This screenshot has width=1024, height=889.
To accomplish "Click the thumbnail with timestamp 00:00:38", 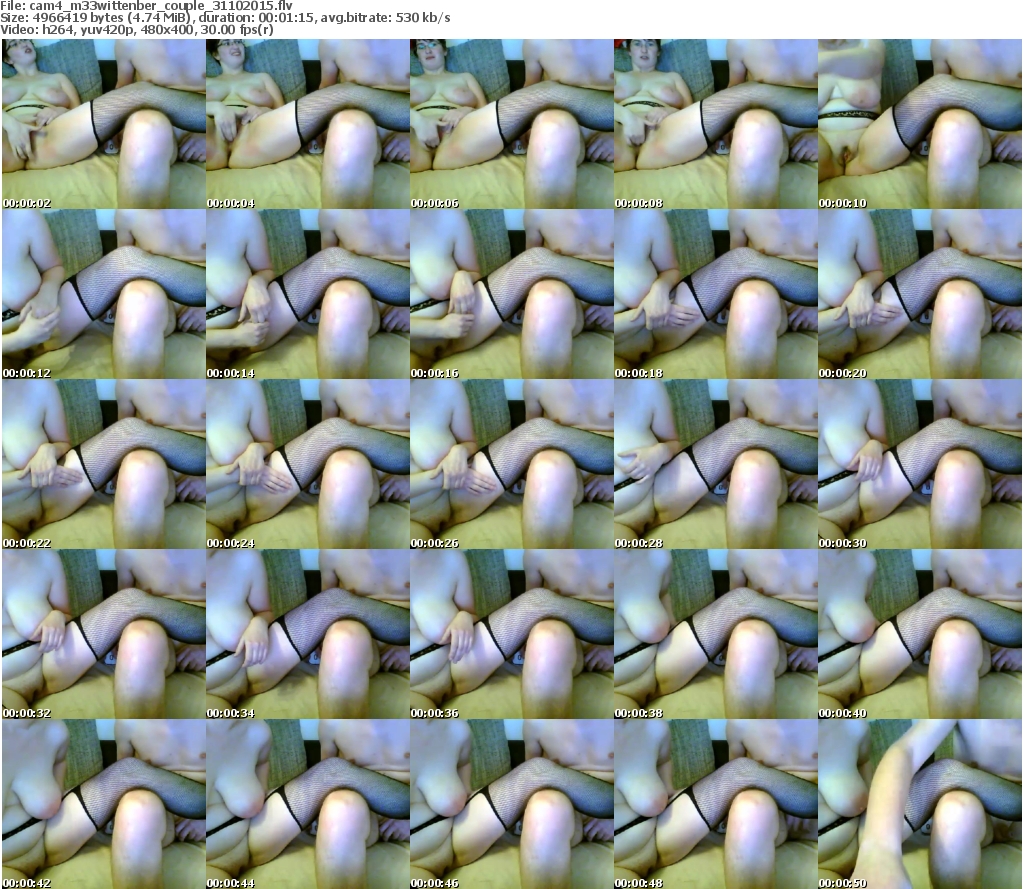I will 716,634.
